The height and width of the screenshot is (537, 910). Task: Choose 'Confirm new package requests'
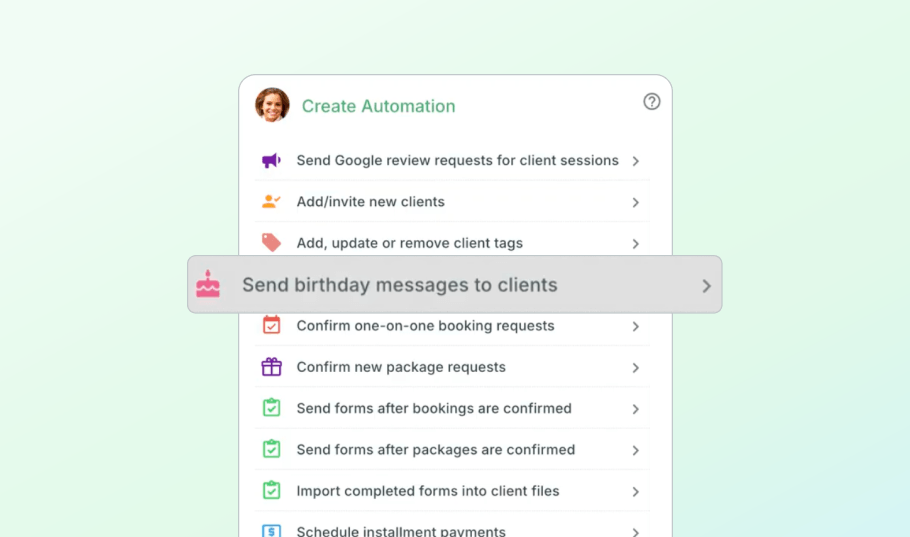452,367
